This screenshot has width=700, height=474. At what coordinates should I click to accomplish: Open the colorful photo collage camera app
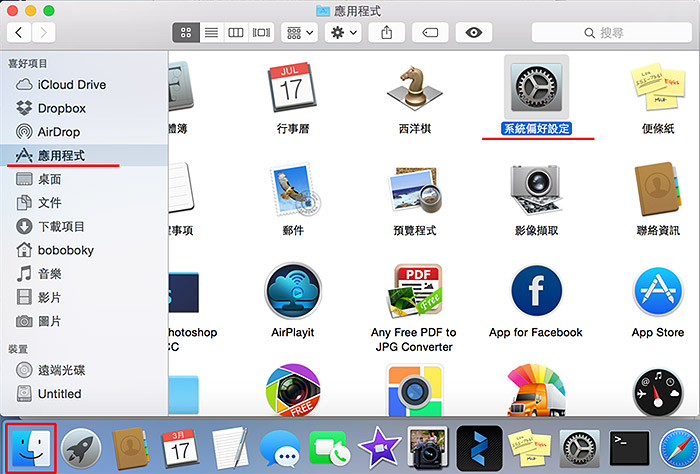point(415,390)
